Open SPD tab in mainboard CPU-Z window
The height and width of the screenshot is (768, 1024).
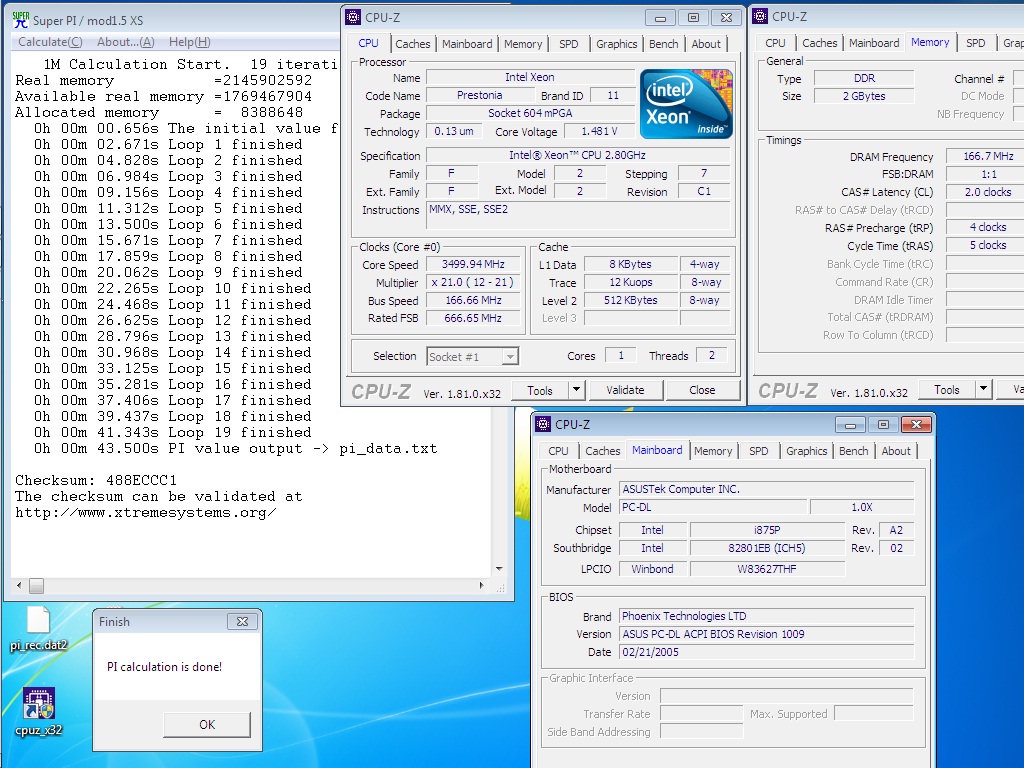click(758, 451)
